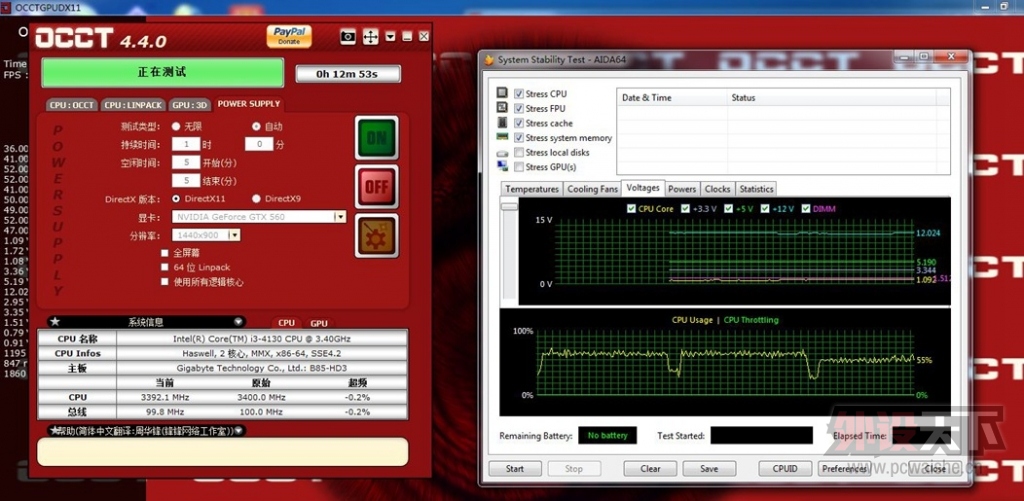1024x501 pixels.
Task: Switch to the CPU : LINPACK tab
Action: (x=134, y=105)
